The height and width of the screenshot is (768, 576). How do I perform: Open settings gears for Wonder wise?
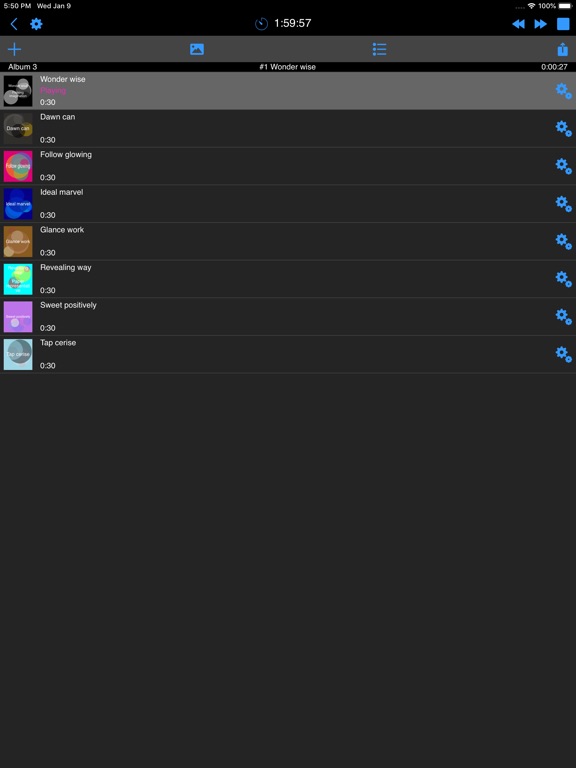tap(563, 91)
